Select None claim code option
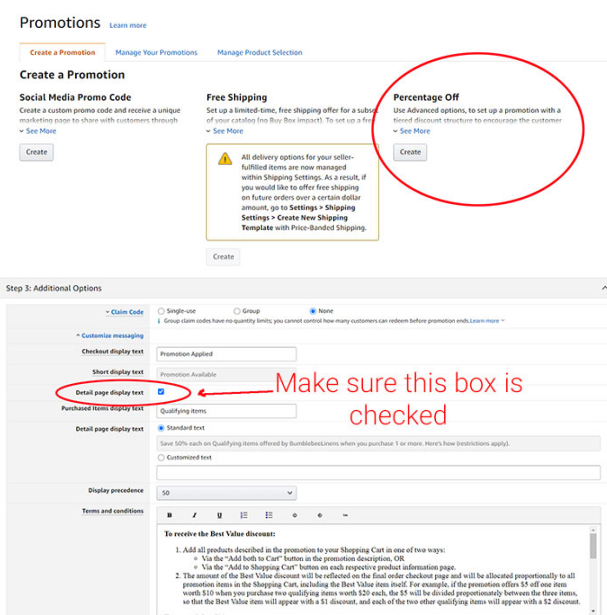The height and width of the screenshot is (615, 607). (313, 311)
